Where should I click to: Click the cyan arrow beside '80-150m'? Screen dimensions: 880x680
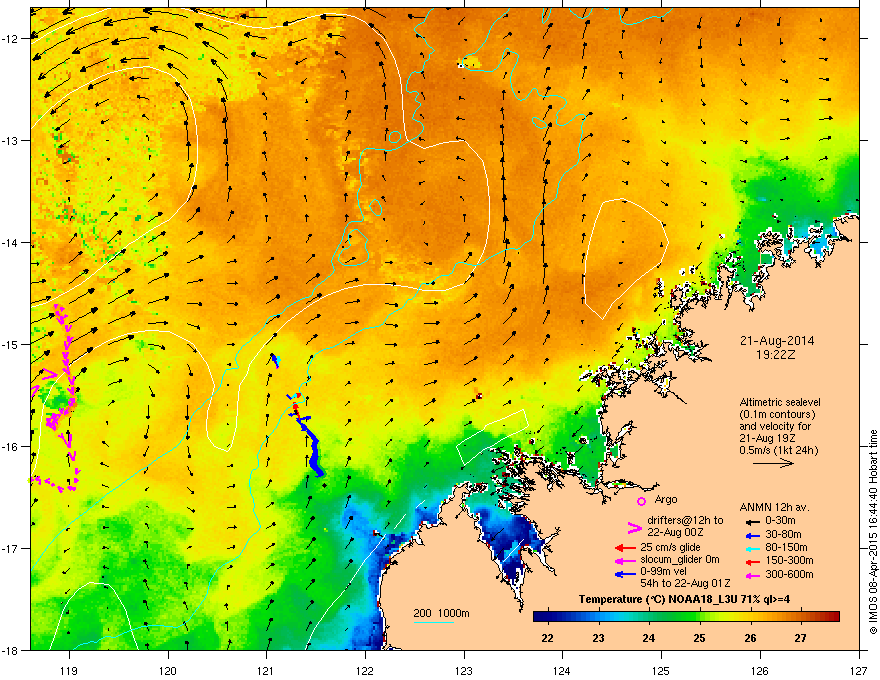pos(751,548)
